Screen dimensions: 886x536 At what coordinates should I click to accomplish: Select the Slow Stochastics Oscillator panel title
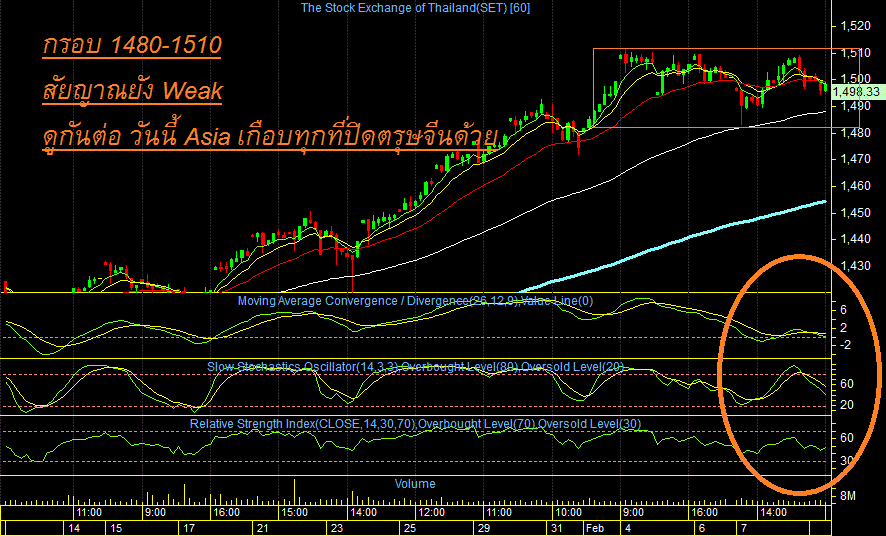(x=415, y=367)
